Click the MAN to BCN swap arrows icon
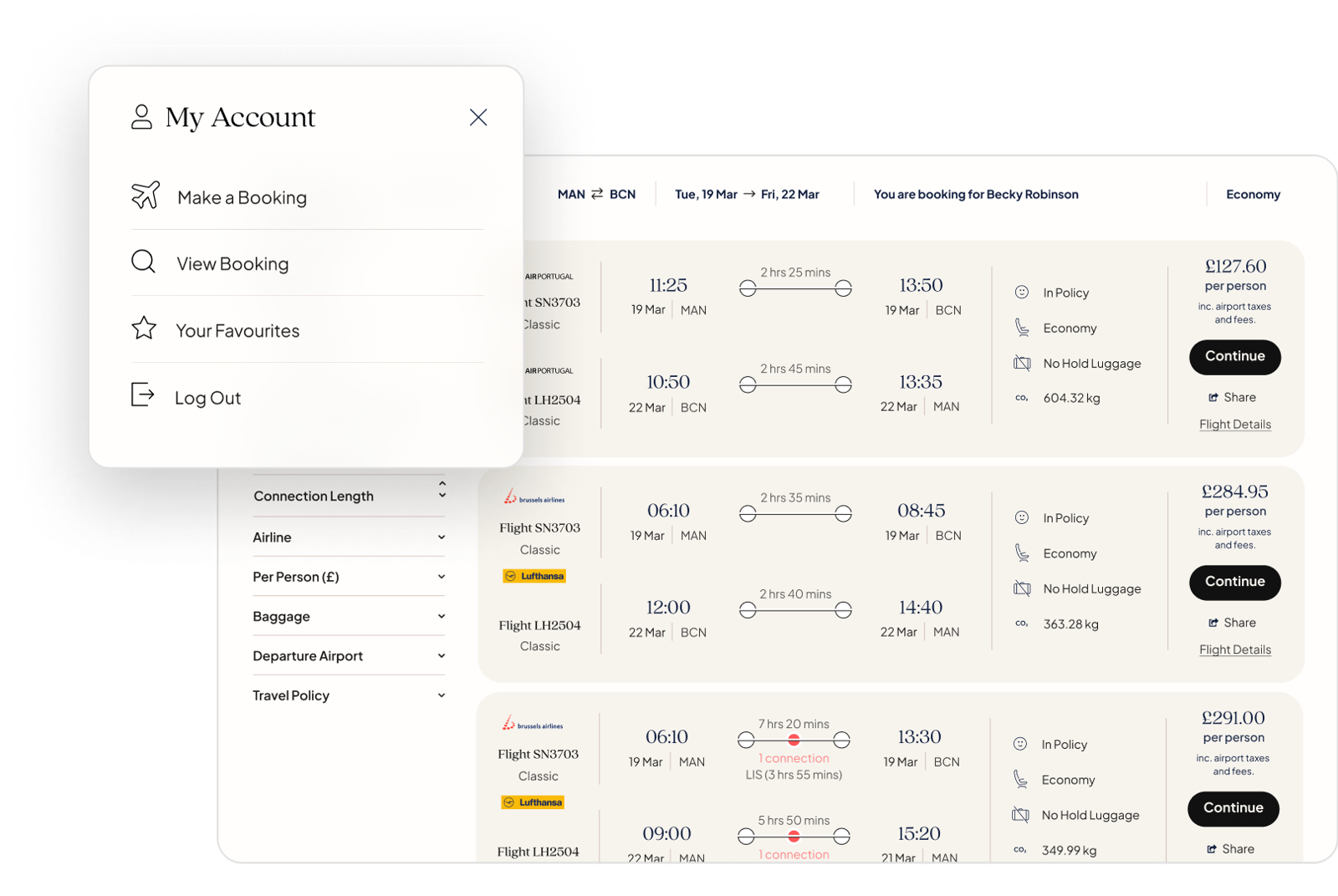Viewport: 1338px width, 896px height. click(596, 193)
